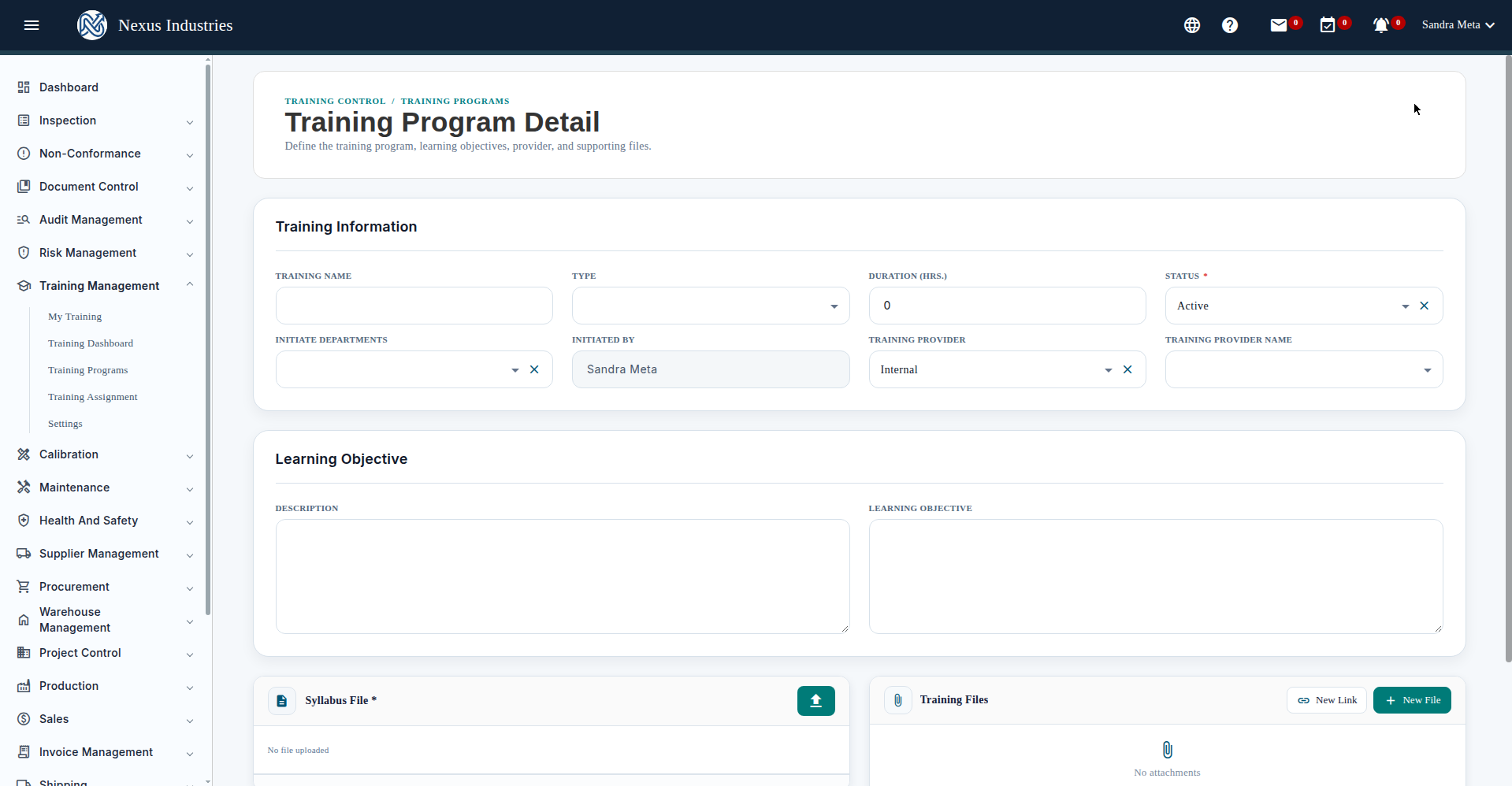This screenshot has height=786, width=1512.
Task: Click the Production sidebar icon
Action: coord(24,686)
